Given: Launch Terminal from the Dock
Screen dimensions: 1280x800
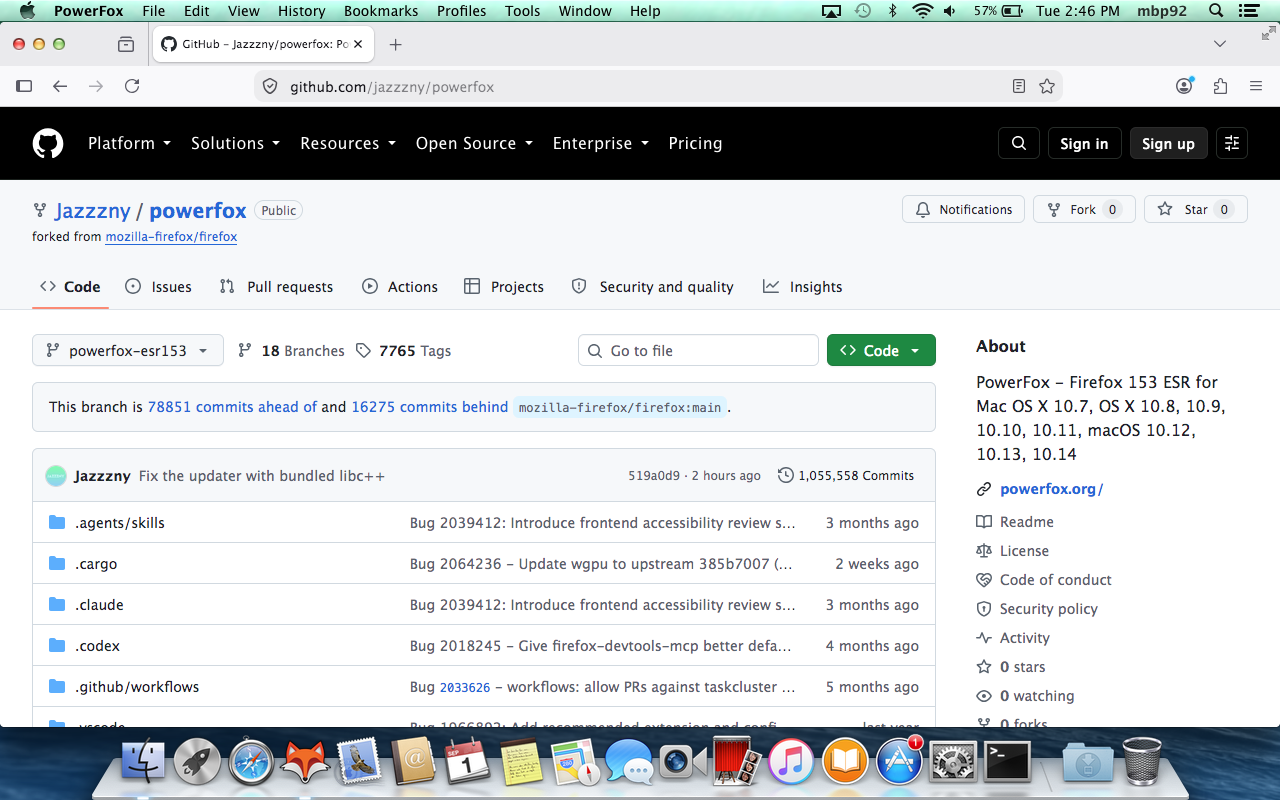Looking at the screenshot, I should click(1007, 763).
